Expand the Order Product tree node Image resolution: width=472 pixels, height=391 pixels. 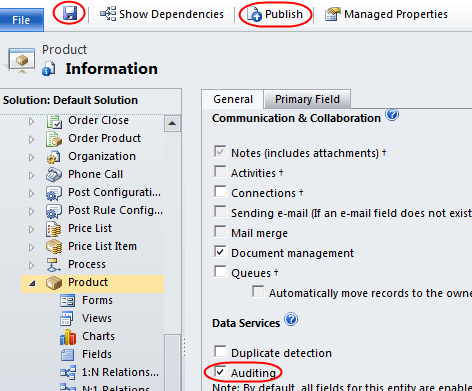tap(31, 139)
